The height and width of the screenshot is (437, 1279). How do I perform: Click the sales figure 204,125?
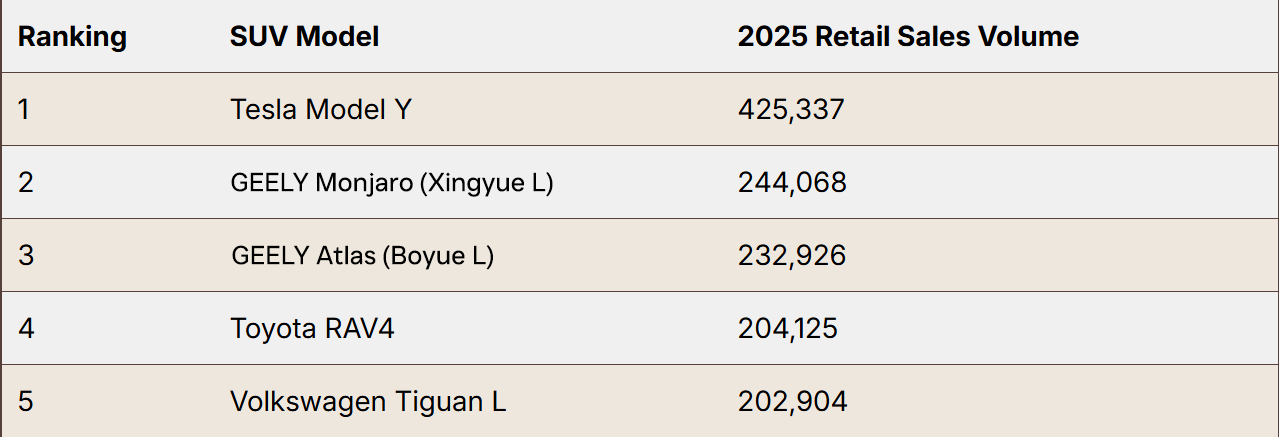tap(788, 328)
